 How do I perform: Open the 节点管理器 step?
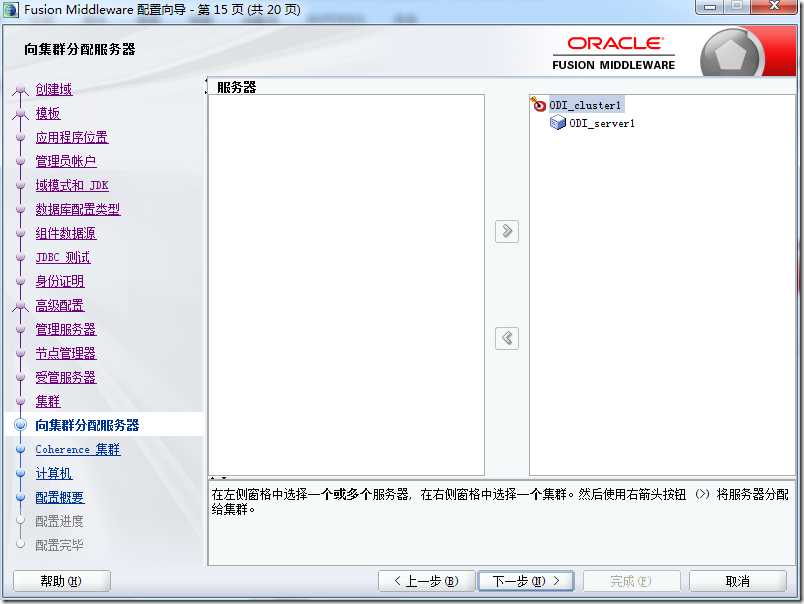click(66, 353)
